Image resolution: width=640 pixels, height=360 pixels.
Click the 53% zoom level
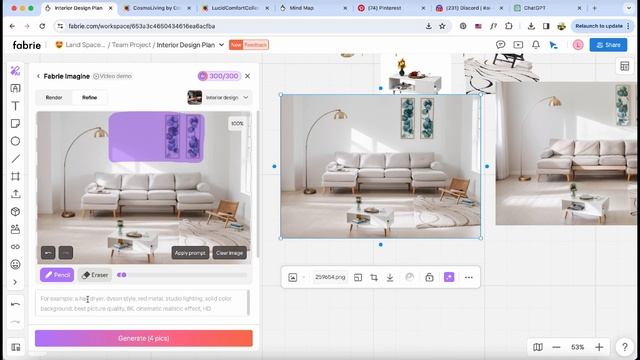click(578, 347)
